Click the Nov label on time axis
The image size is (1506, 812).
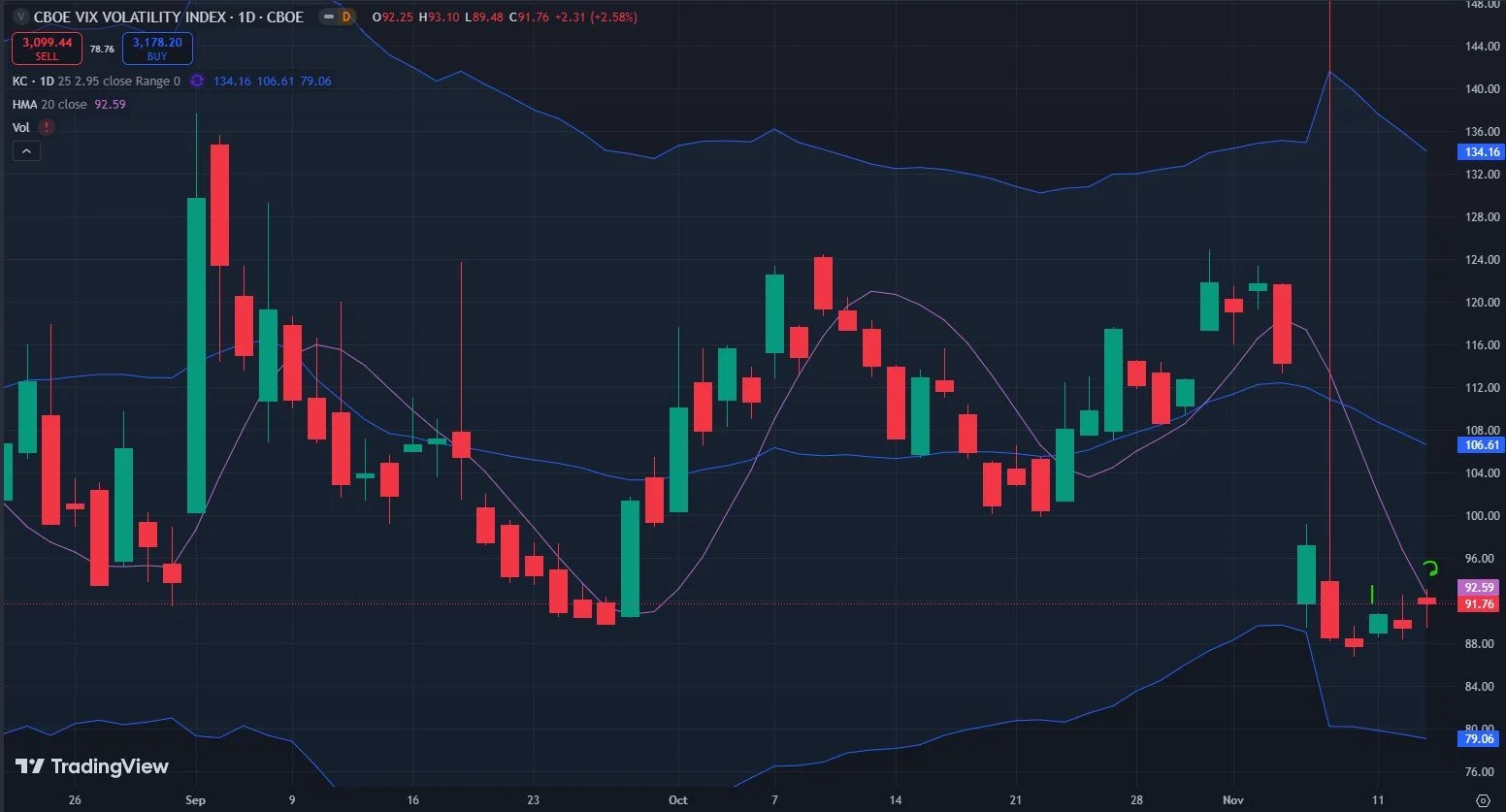coord(1232,800)
